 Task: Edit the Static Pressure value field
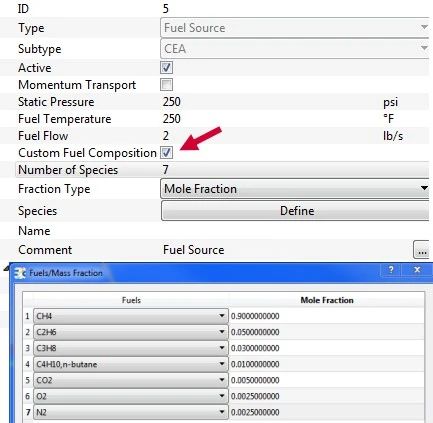point(270,102)
